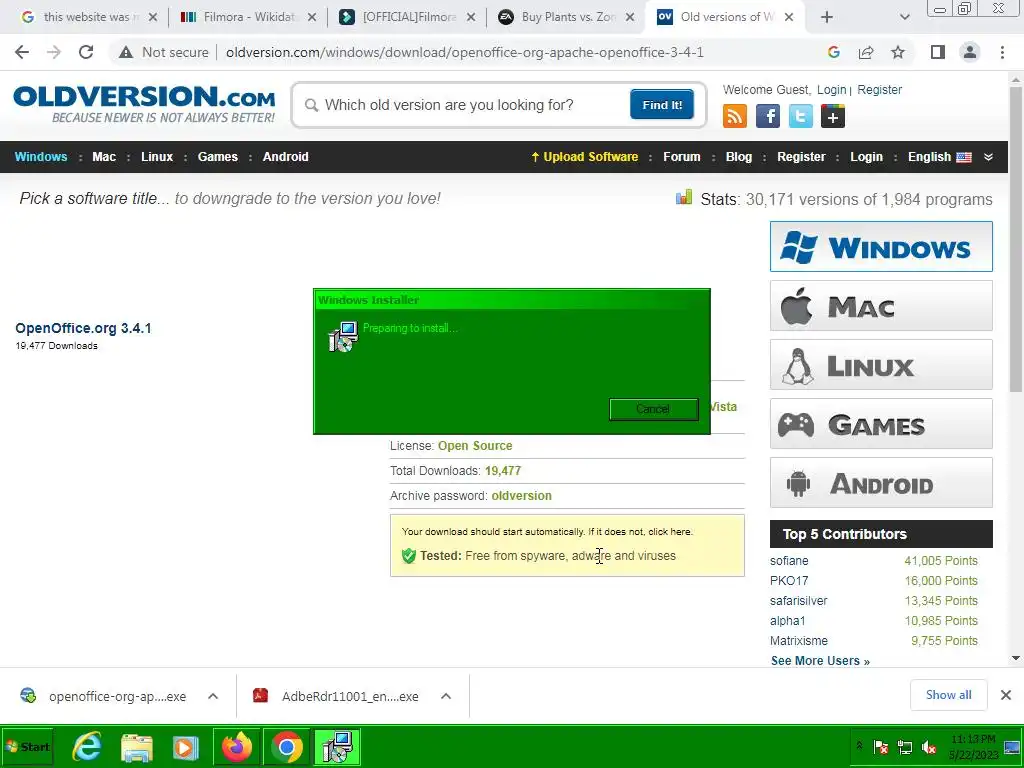Click the network tray icon

pos(904,746)
